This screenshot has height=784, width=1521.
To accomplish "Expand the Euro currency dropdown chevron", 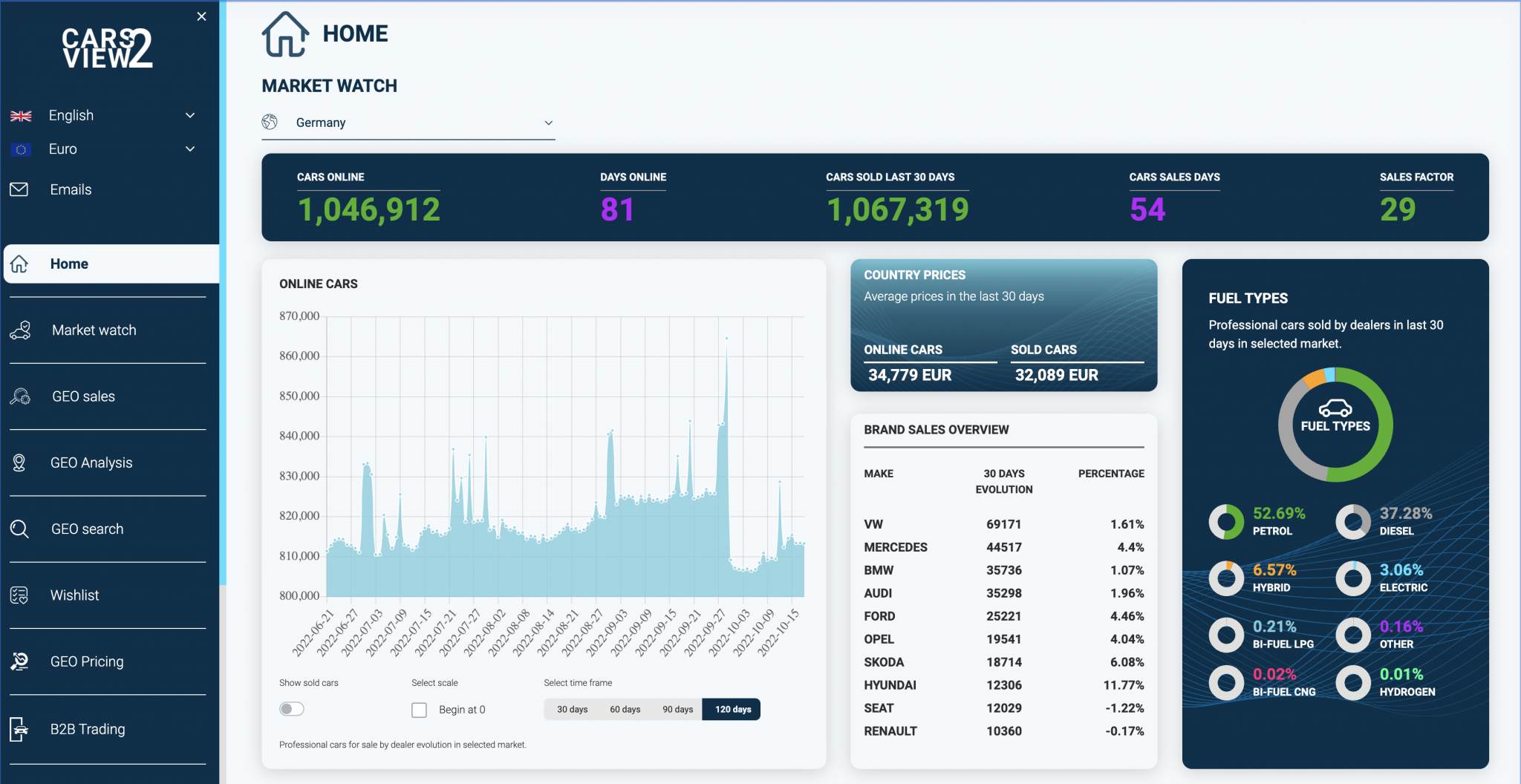I will (190, 148).
